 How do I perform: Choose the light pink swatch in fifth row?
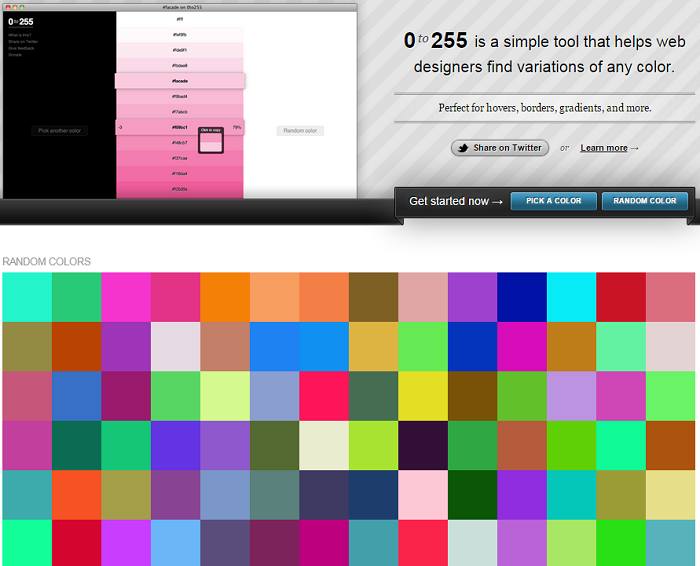422,494
